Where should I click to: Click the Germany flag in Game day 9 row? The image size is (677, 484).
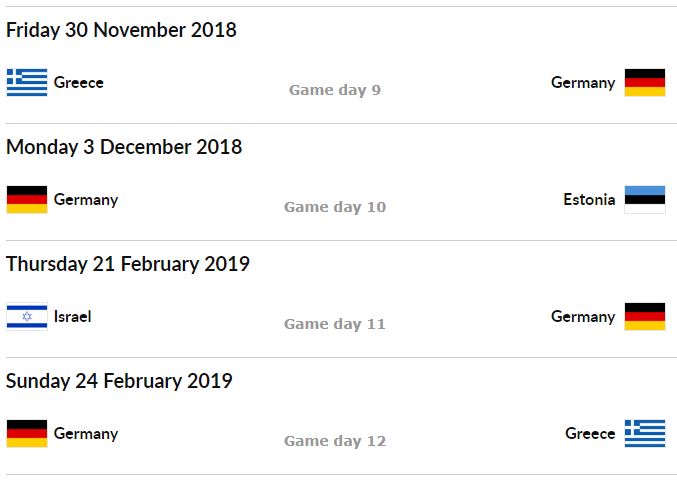tap(645, 82)
